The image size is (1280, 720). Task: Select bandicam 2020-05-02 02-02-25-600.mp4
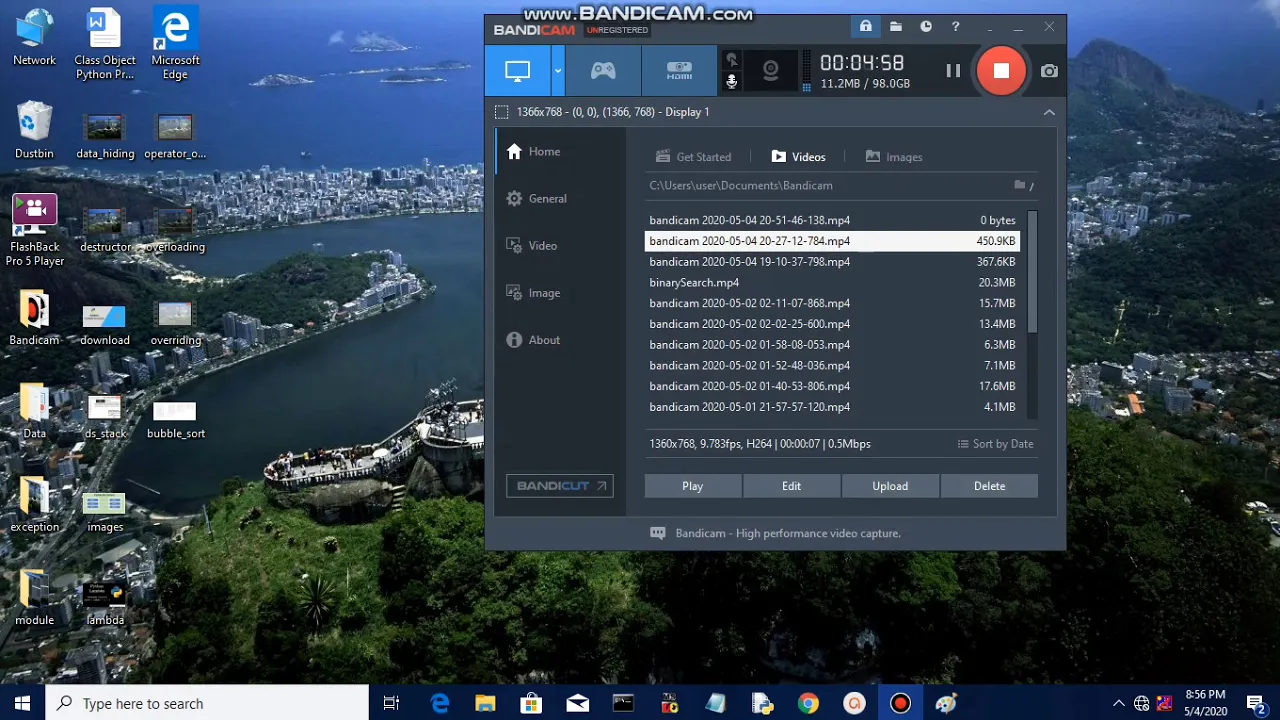pos(832,324)
